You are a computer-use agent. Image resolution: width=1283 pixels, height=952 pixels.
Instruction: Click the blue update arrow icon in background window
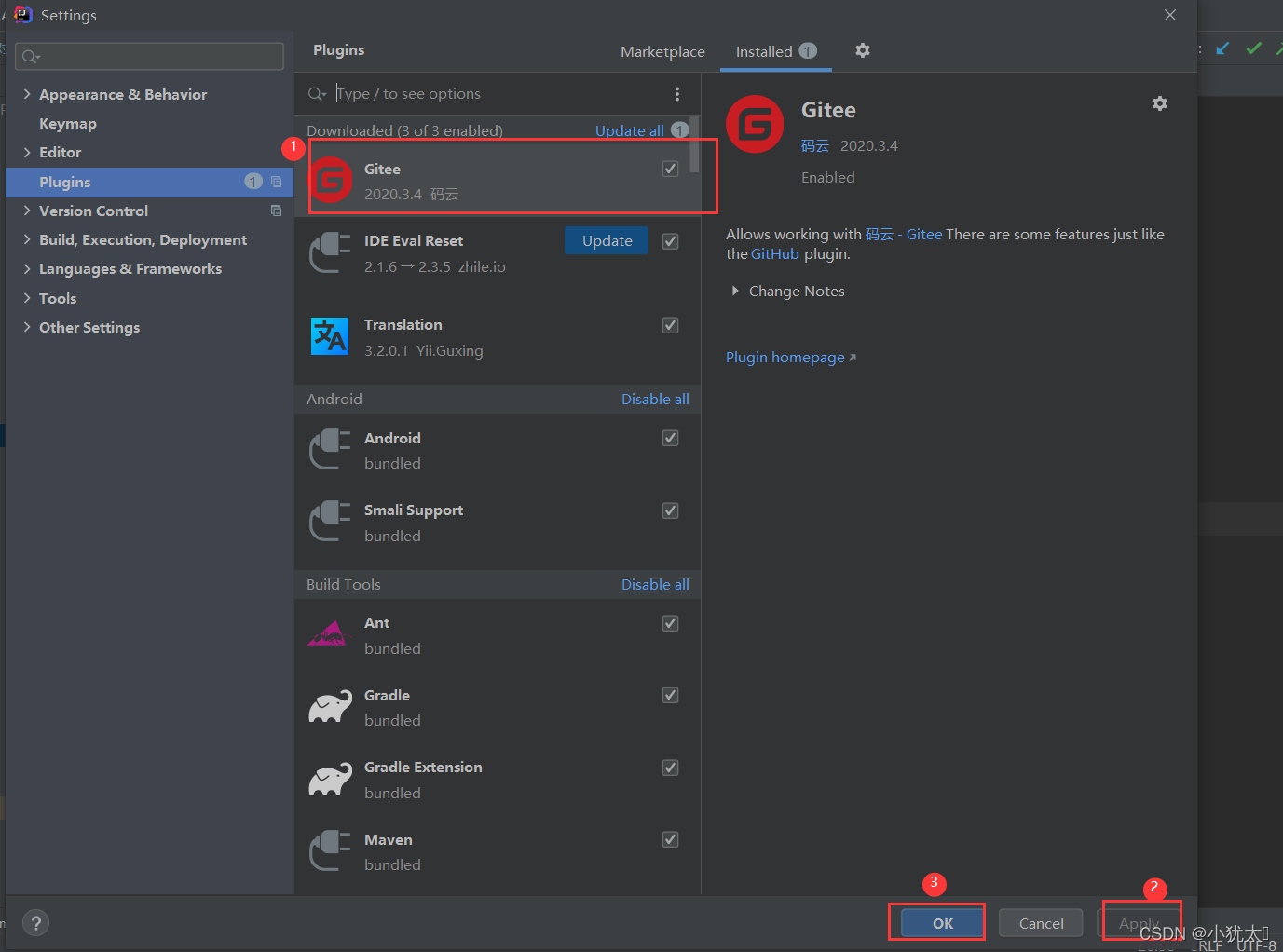[1222, 48]
